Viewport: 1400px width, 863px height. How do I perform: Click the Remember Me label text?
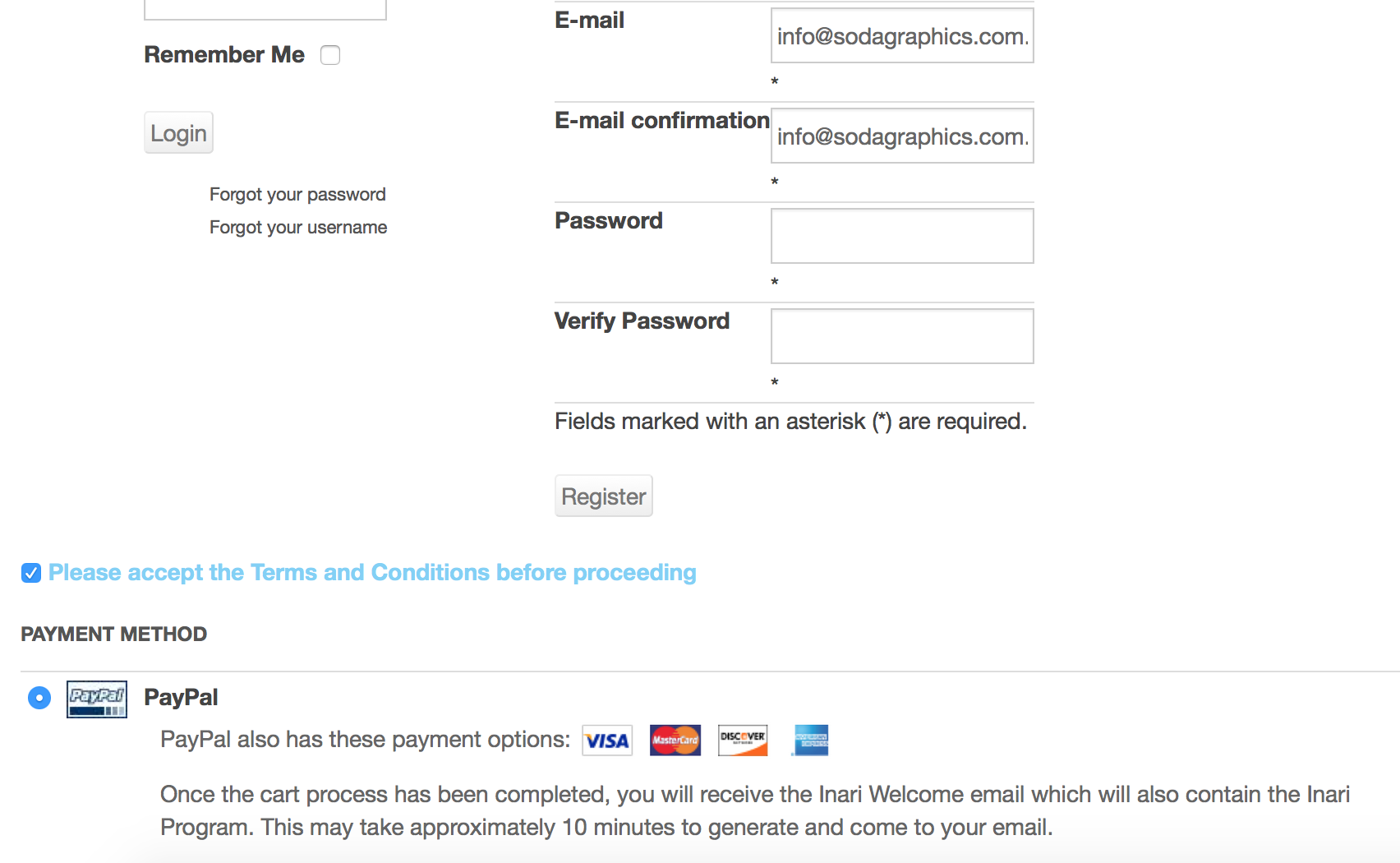coord(224,55)
